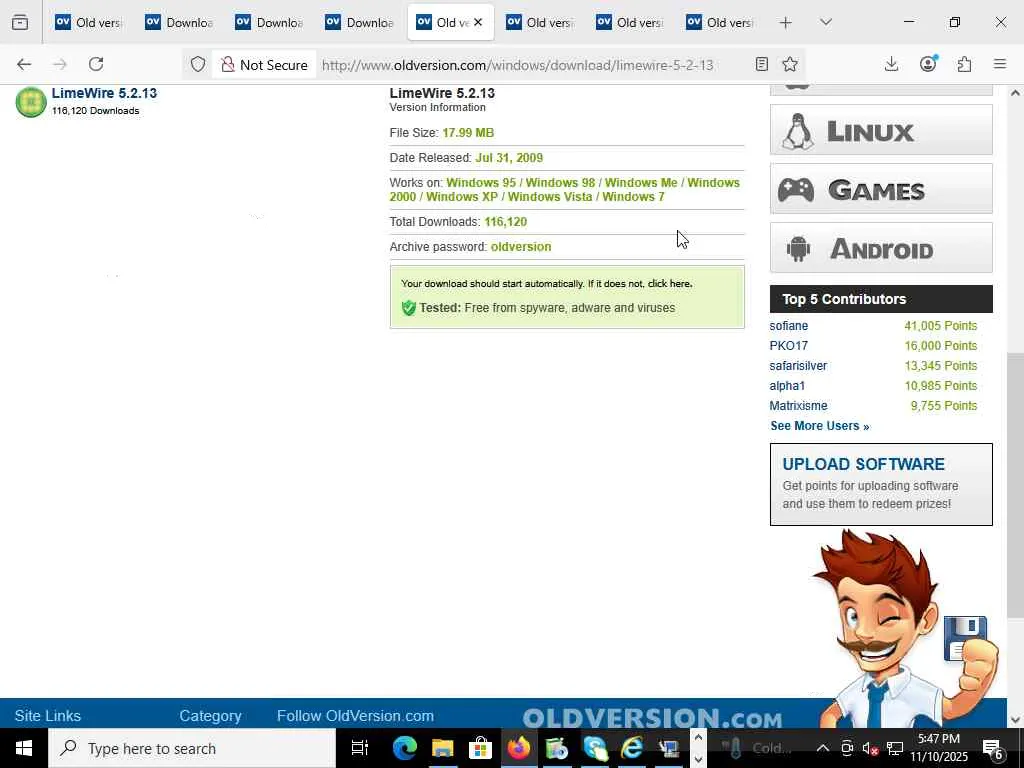The height and width of the screenshot is (768, 1024).
Task: Launch Microsoft Edge from the taskbar
Action: (405, 748)
